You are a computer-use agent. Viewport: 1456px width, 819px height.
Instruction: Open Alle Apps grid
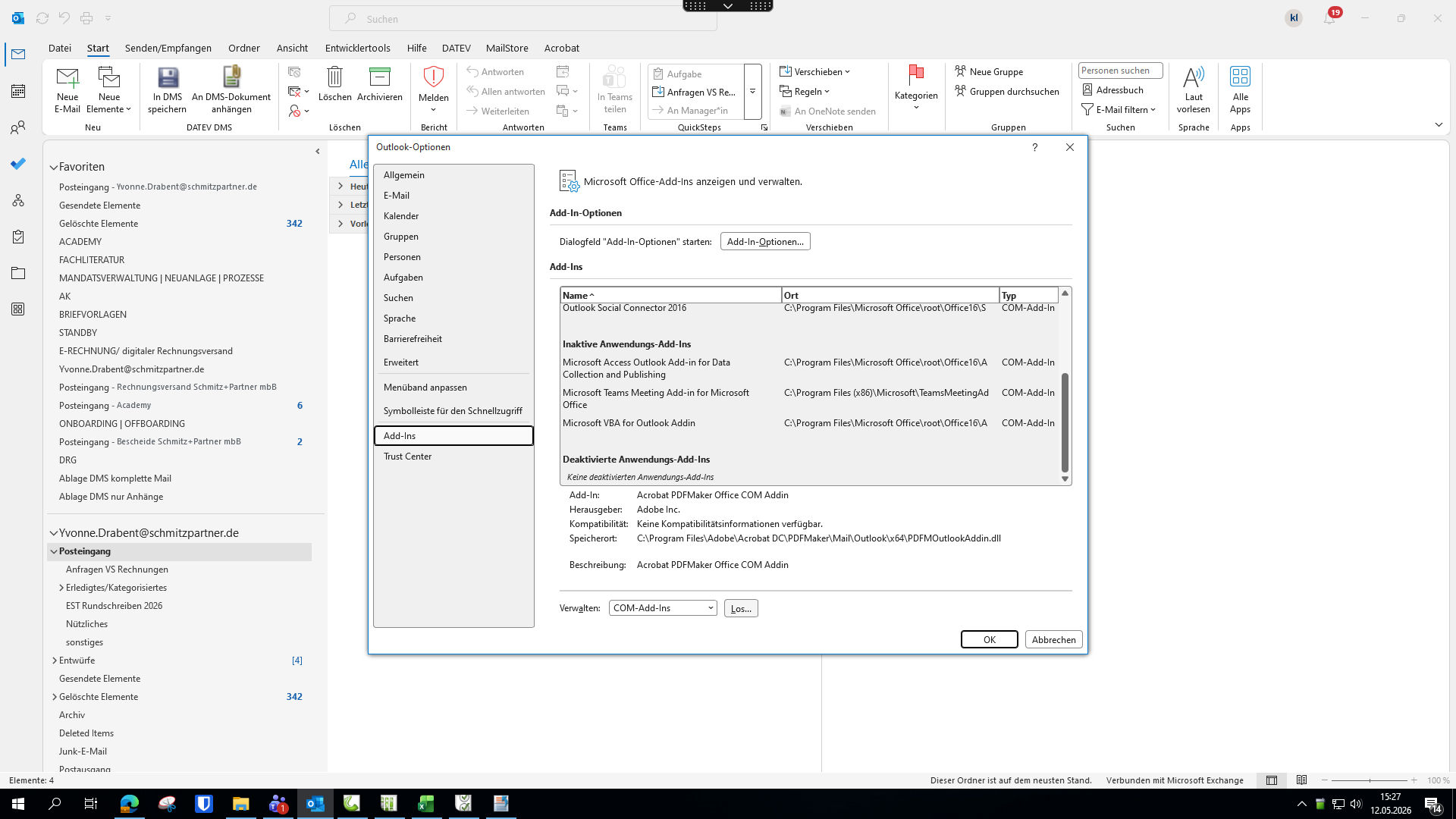click(x=1241, y=89)
